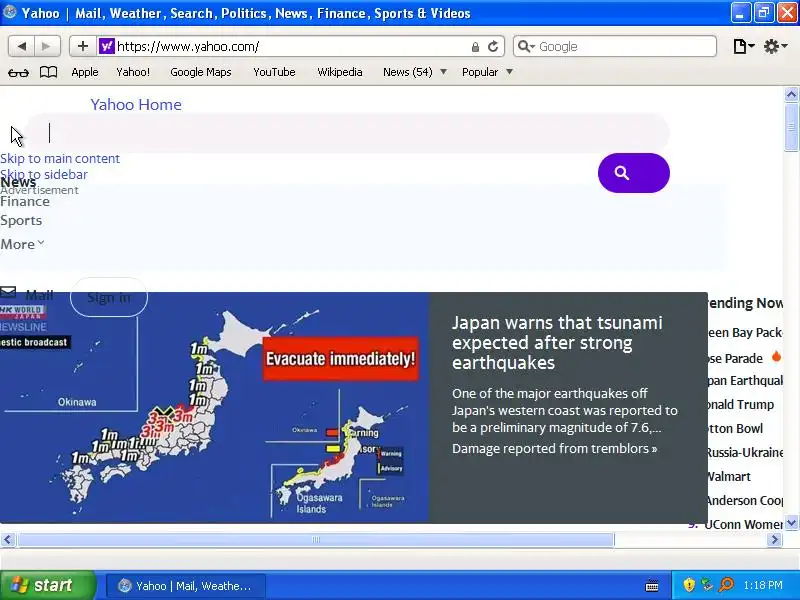This screenshot has width=800, height=600.
Task: Open Anderson Cooper trending item
Action: pyautogui.click(x=744, y=501)
